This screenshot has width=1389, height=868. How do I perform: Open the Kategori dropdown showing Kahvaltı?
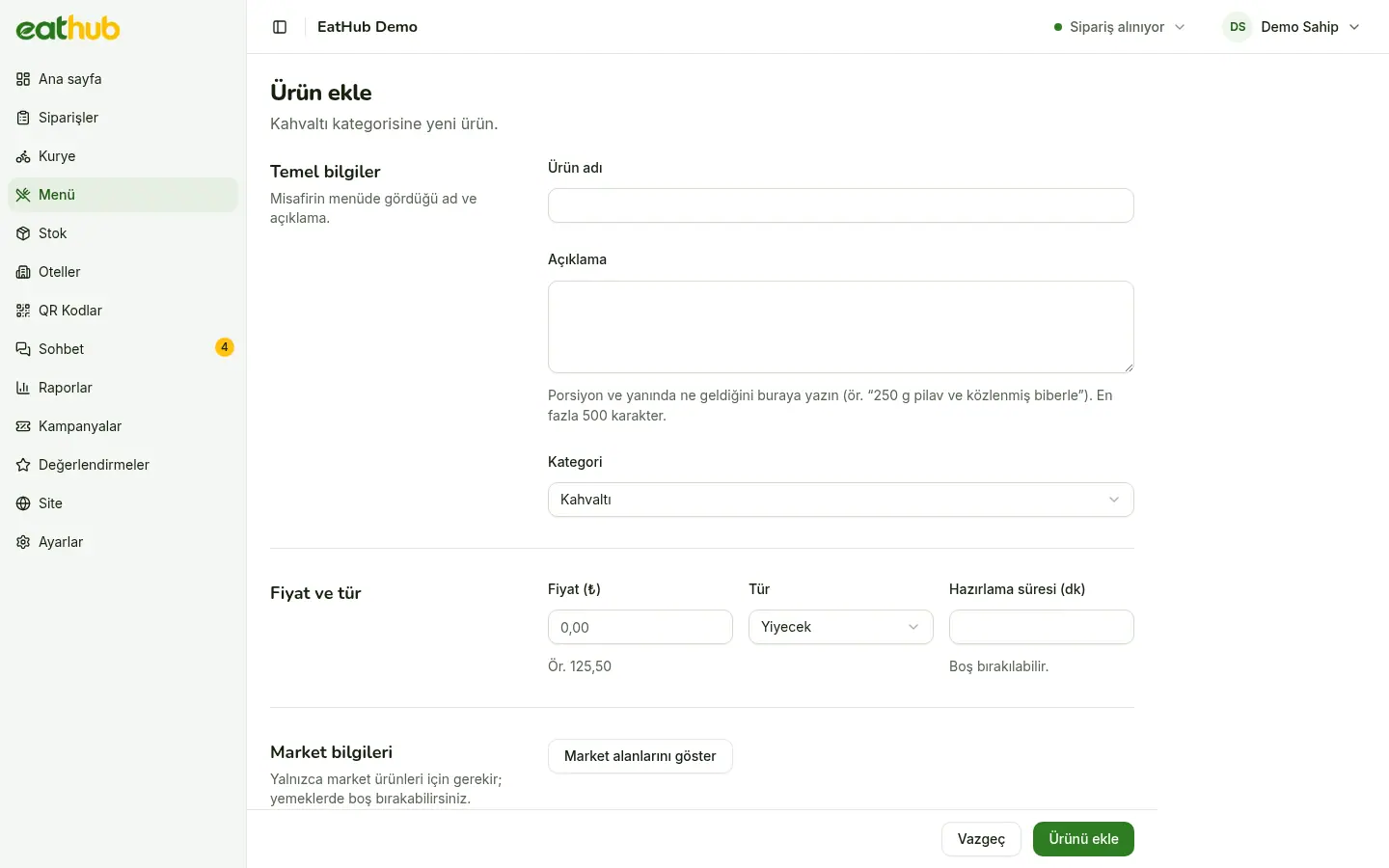(841, 500)
